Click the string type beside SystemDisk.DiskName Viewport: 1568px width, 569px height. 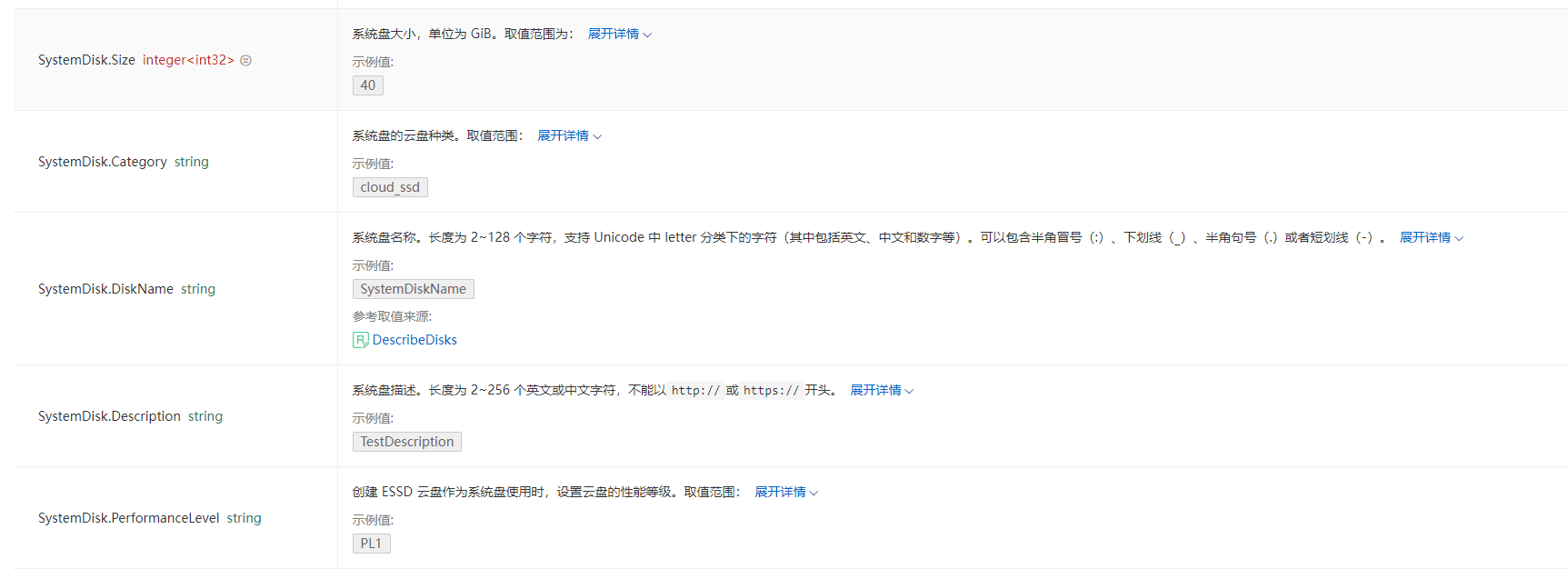(x=198, y=289)
